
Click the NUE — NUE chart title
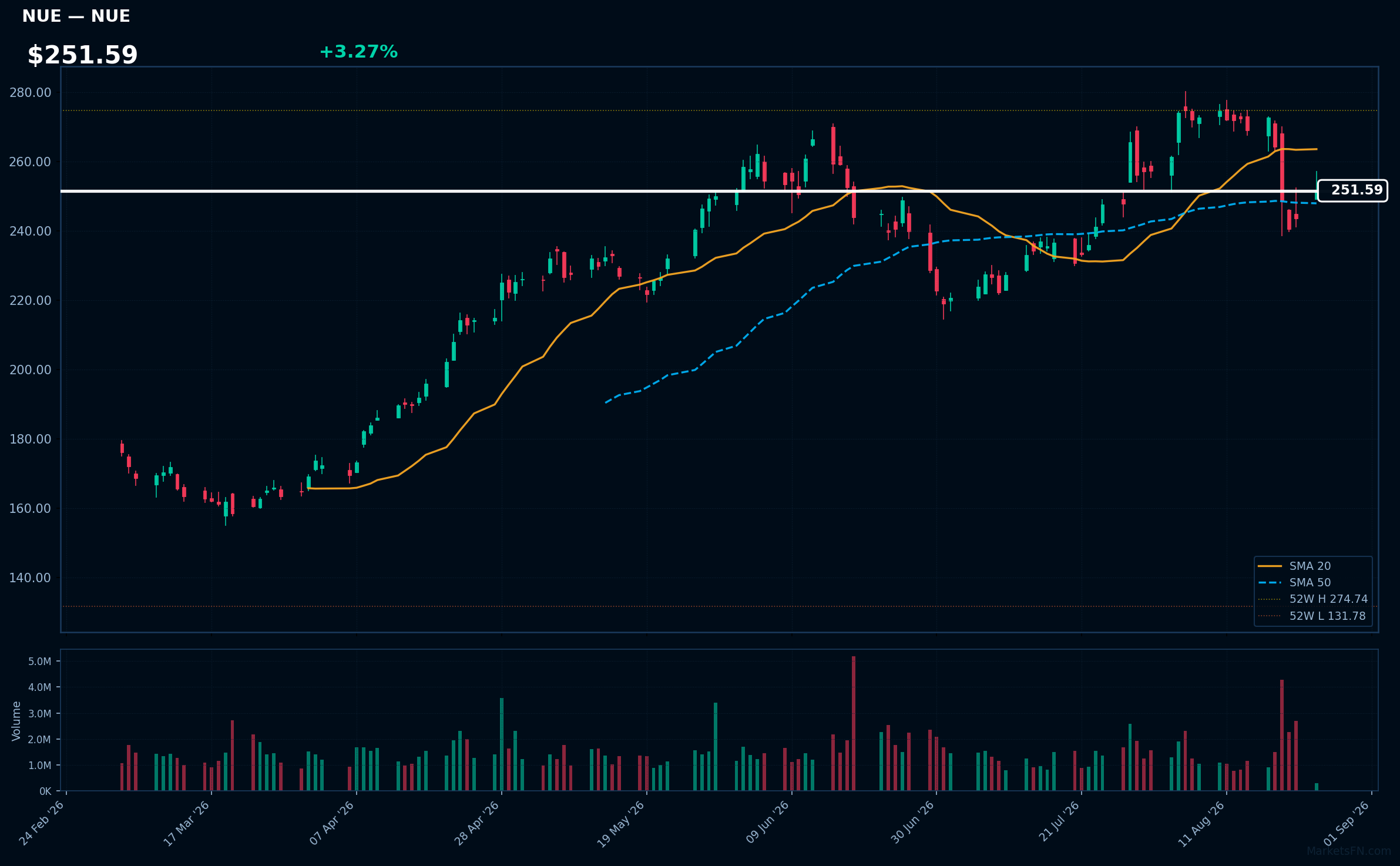click(x=76, y=16)
